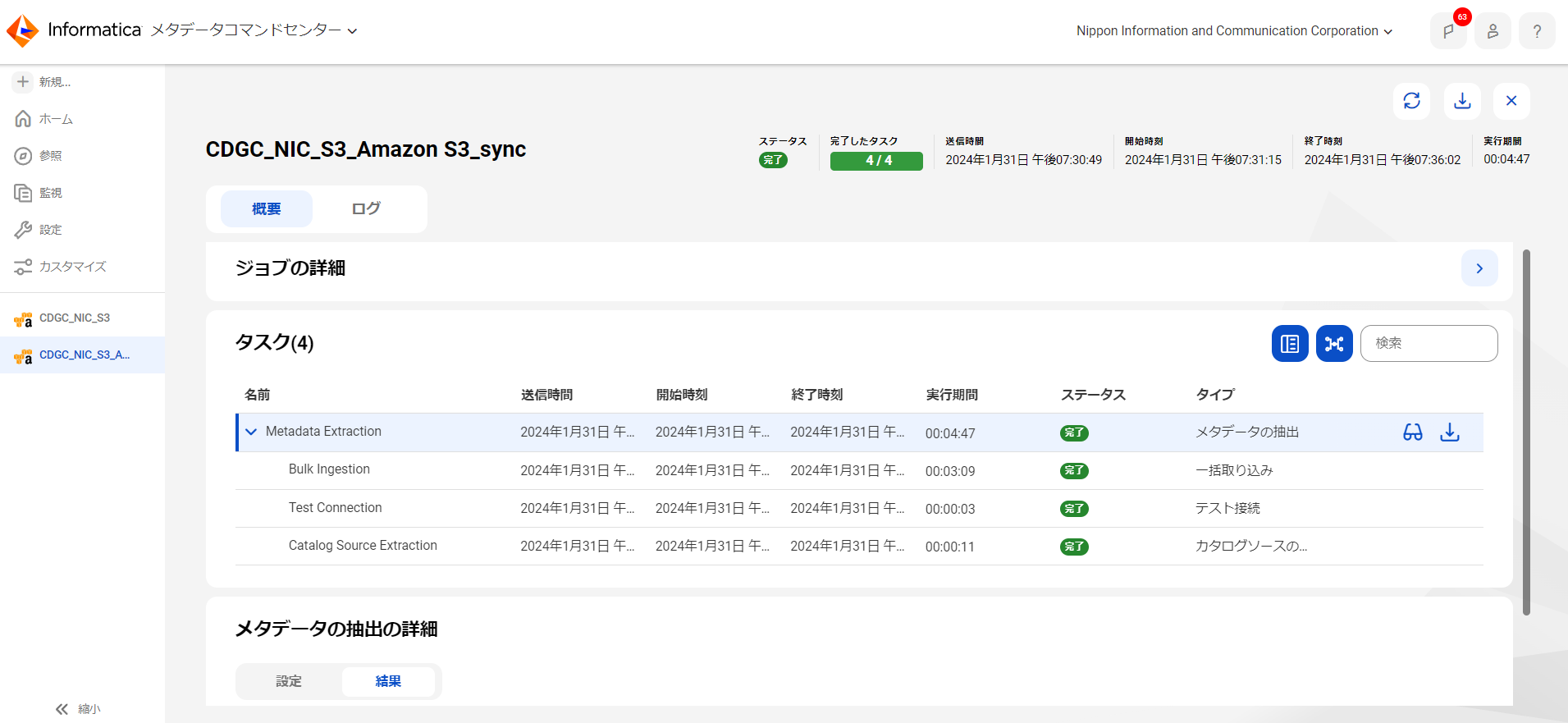The image size is (1568, 723).
Task: Sort by ステータス column header
Action: (x=1094, y=395)
